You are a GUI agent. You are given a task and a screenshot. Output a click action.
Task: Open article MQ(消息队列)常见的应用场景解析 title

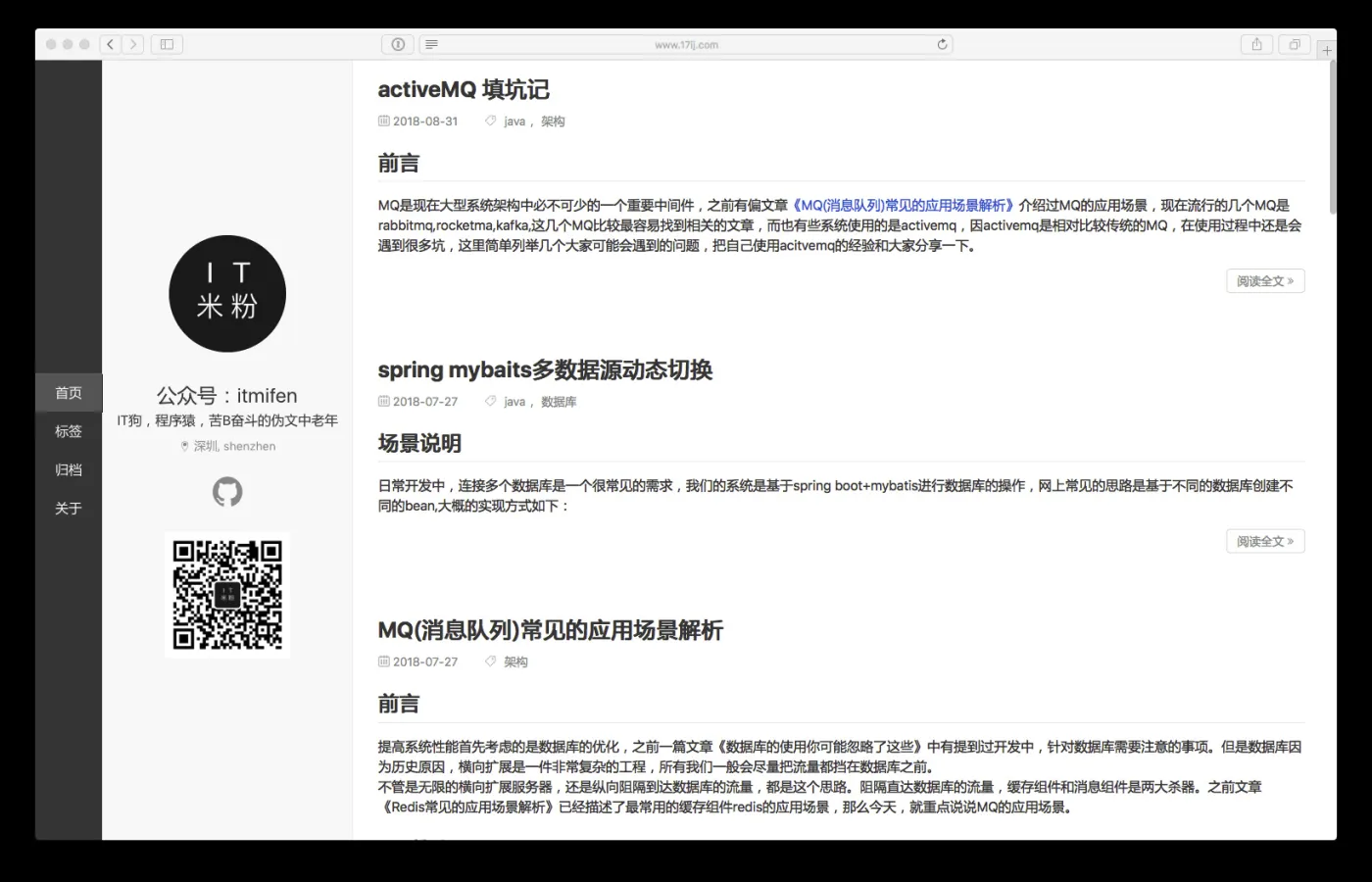tap(550, 630)
